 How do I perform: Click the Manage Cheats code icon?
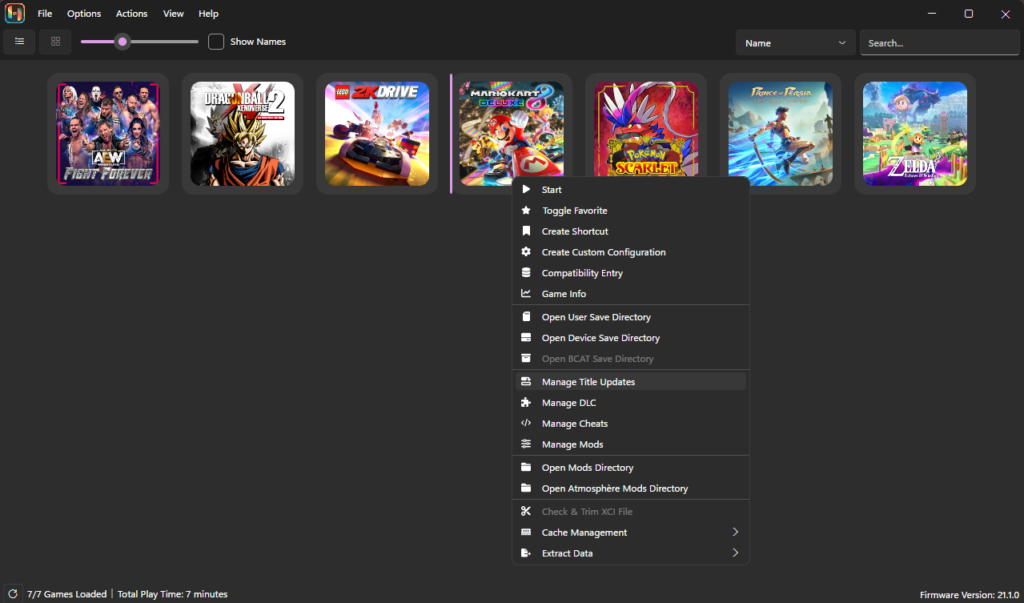coord(527,423)
